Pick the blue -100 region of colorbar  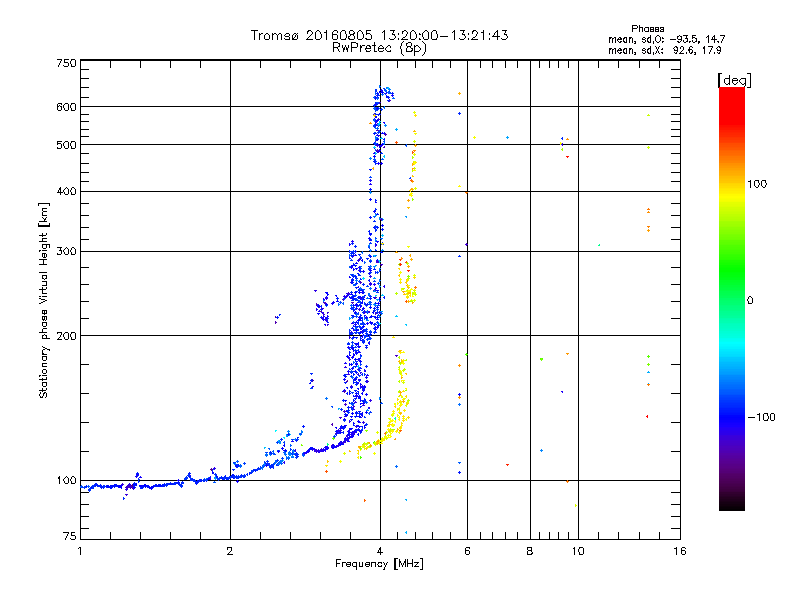click(x=732, y=417)
